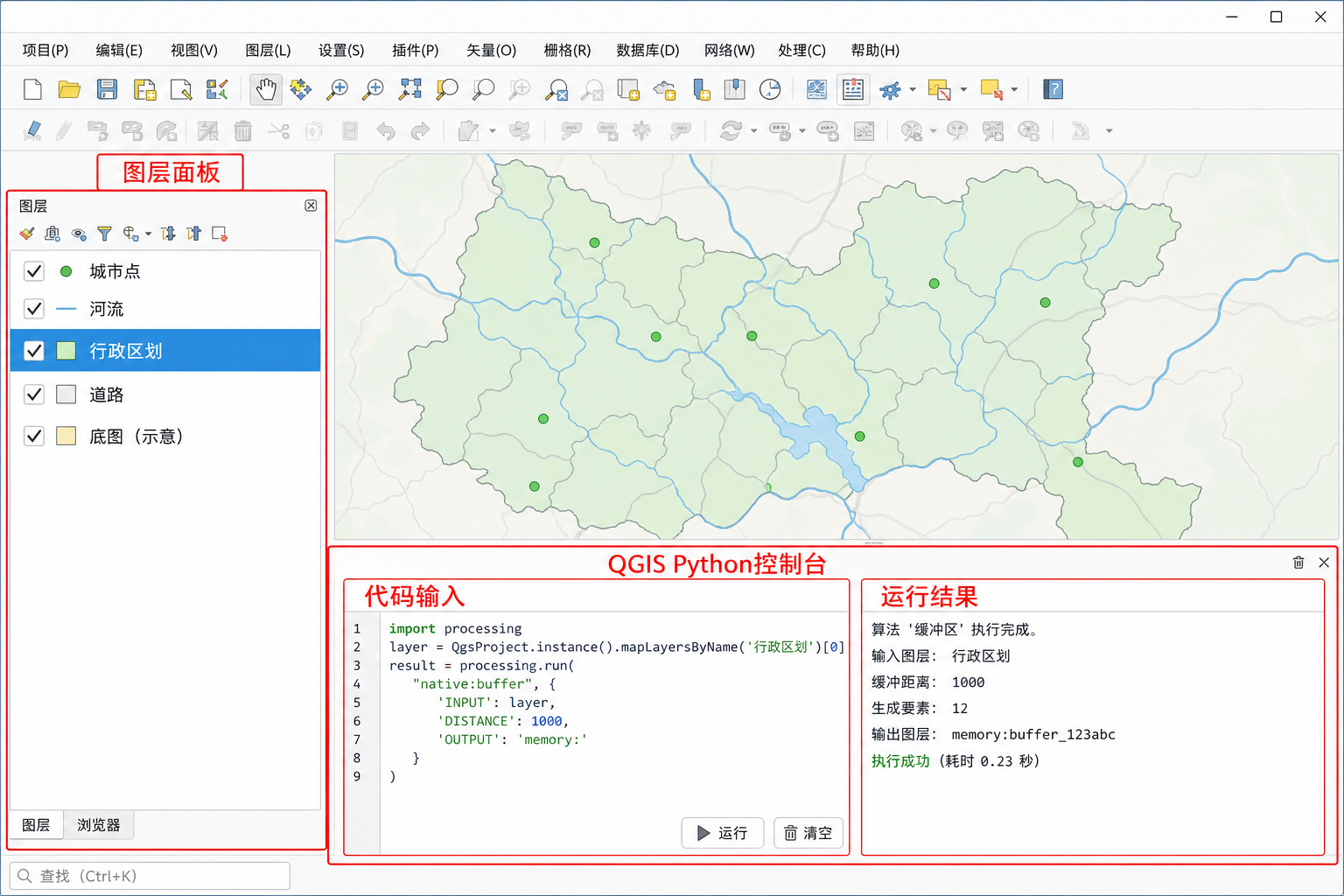Open 图层(L) menu
Image resolution: width=1344 pixels, height=896 pixels.
point(268,50)
